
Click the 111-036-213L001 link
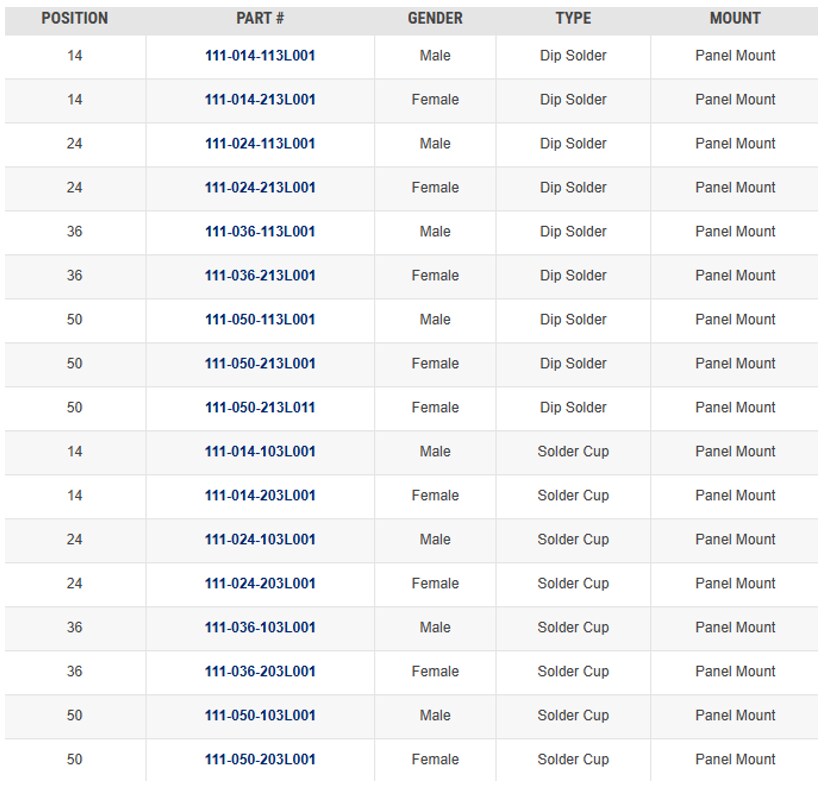[x=260, y=276]
